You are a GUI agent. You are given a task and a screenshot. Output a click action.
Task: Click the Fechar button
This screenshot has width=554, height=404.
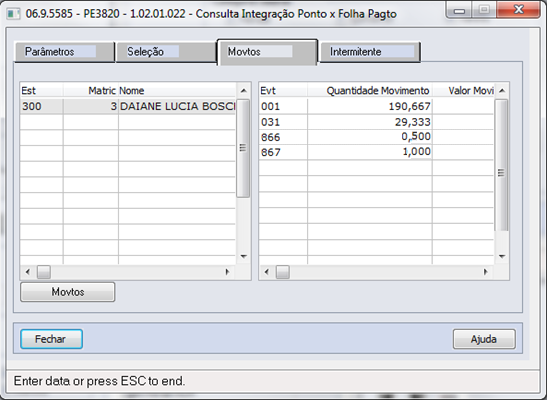(x=52, y=339)
